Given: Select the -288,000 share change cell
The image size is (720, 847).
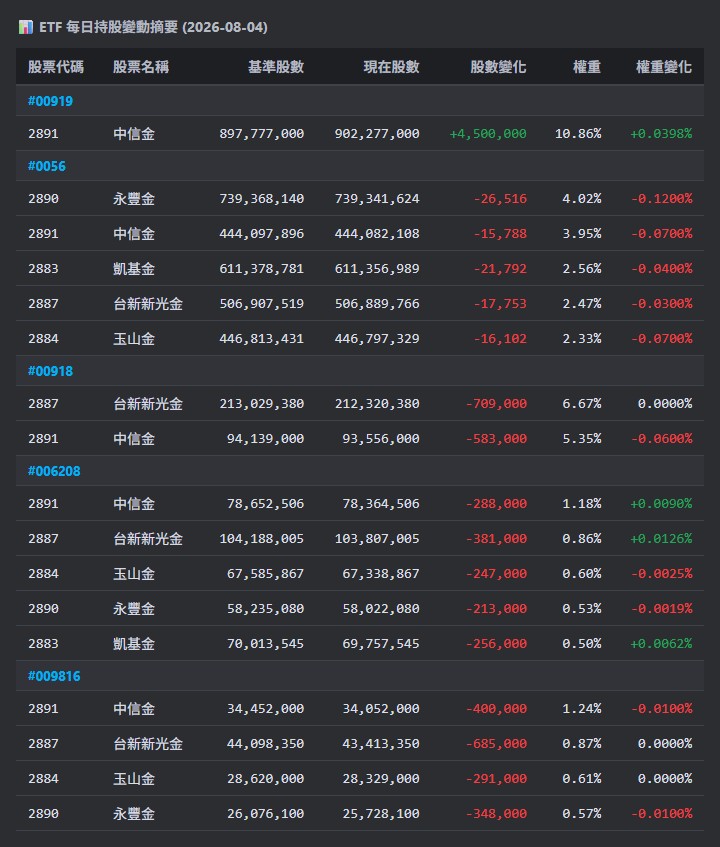Looking at the screenshot, I should pos(496,504).
